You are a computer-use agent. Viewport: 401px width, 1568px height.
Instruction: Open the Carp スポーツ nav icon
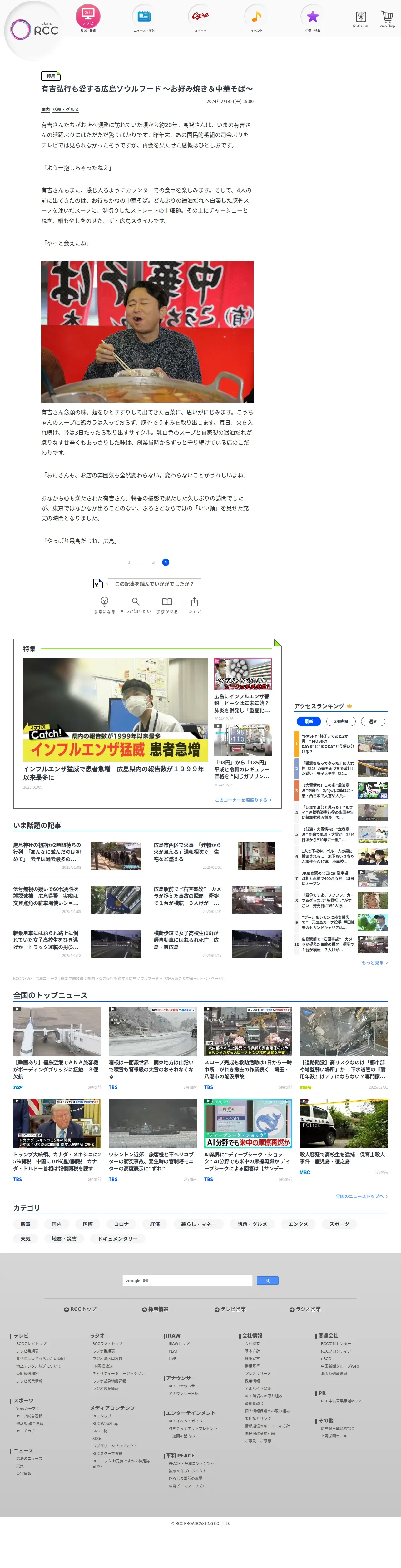pyautogui.click(x=200, y=18)
